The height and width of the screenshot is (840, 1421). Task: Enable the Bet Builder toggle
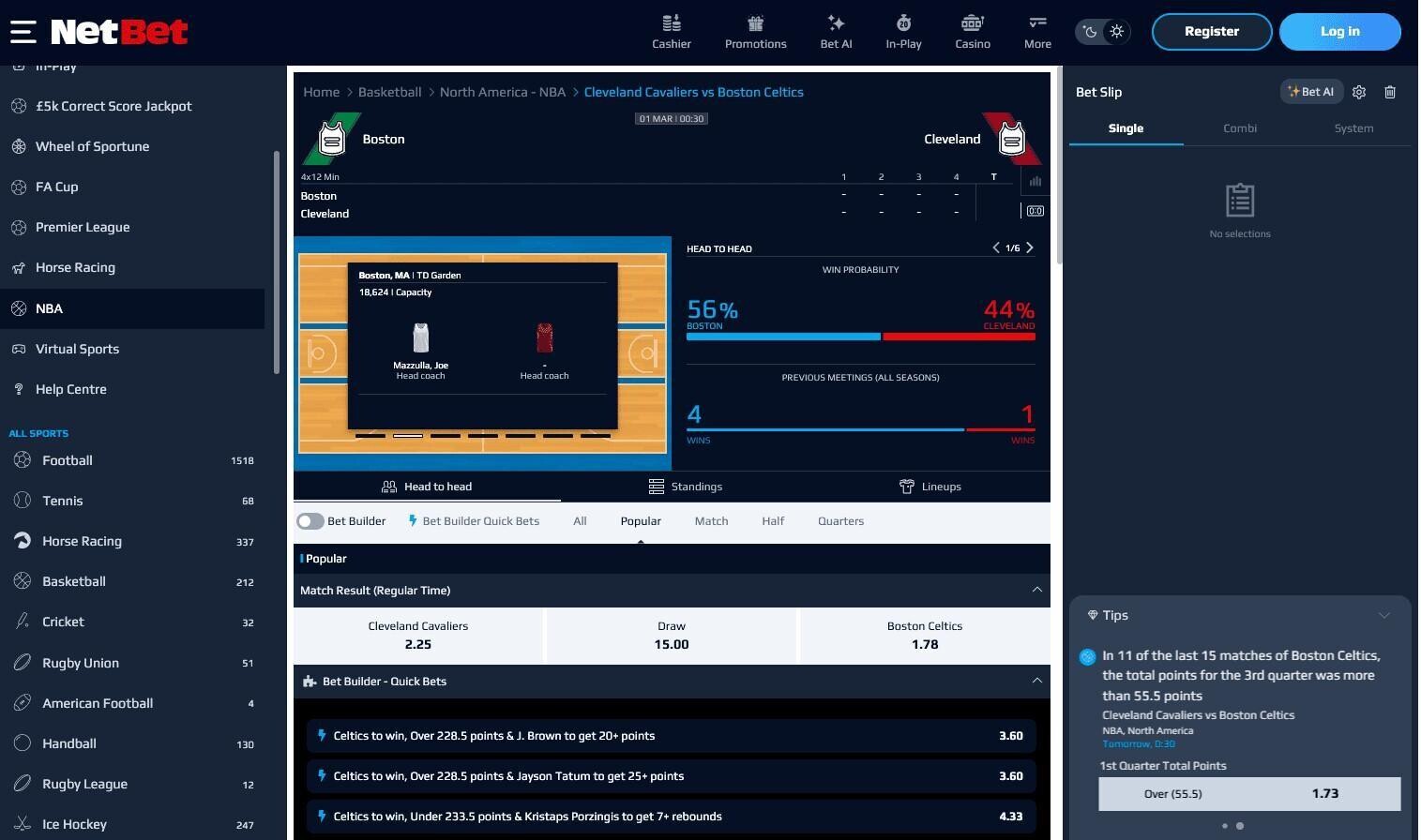click(x=310, y=521)
